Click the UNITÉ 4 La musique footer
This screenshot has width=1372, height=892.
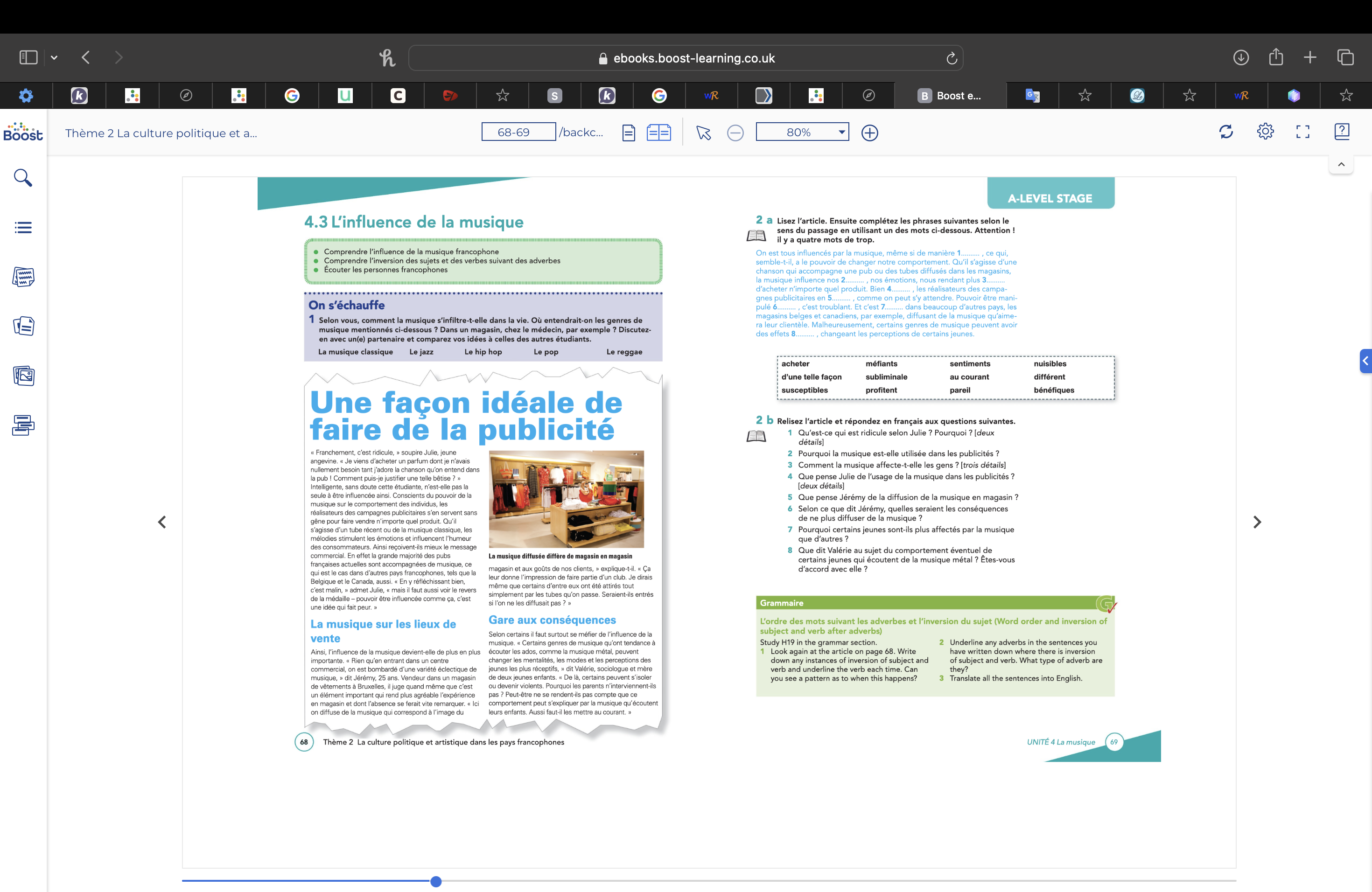[x=1061, y=742]
